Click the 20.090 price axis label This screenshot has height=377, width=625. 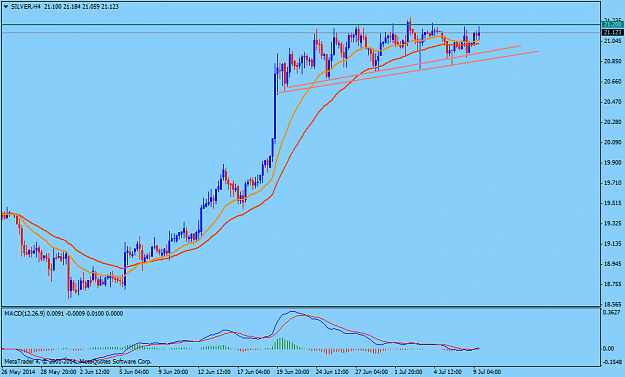(613, 142)
